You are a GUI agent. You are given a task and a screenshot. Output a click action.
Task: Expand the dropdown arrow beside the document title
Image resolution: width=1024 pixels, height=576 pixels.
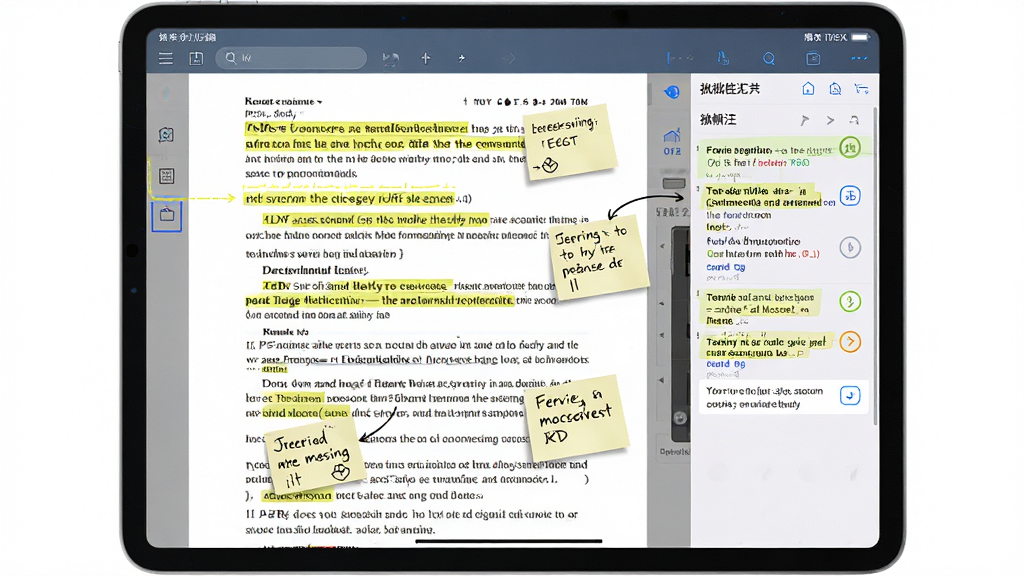[319, 102]
